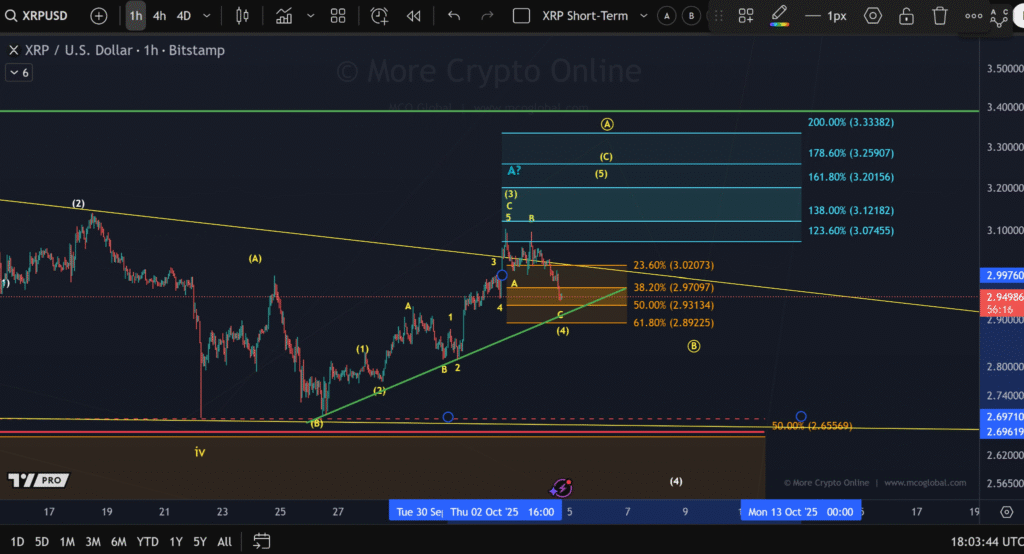Pick the drawing line color pencil swatch

click(x=779, y=16)
